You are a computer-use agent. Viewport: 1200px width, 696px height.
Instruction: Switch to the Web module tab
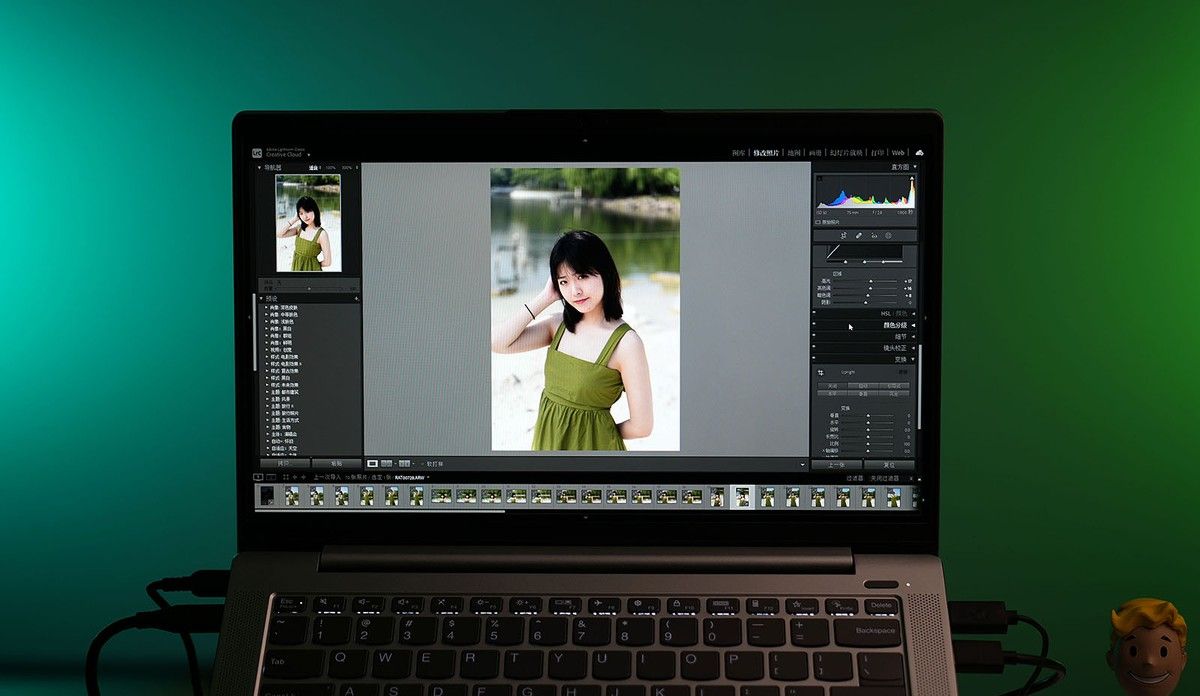coord(898,153)
